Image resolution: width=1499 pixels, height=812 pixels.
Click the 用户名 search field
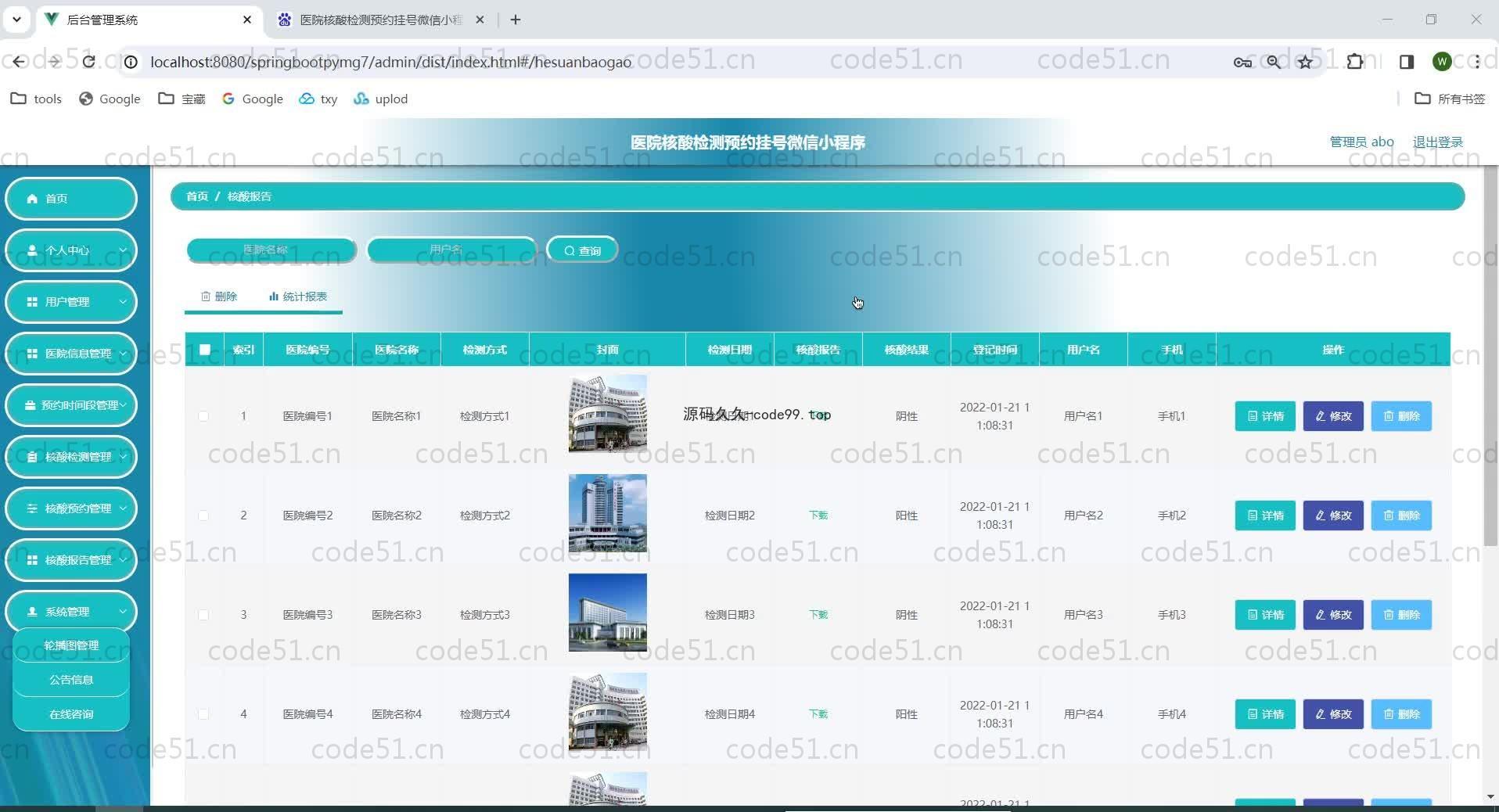click(x=451, y=250)
